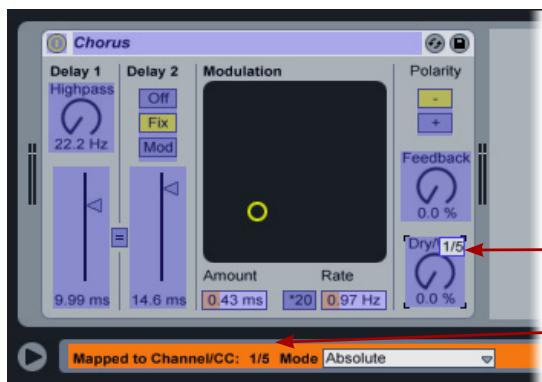Click the yellow circle in Modulation XY pad

(257, 212)
